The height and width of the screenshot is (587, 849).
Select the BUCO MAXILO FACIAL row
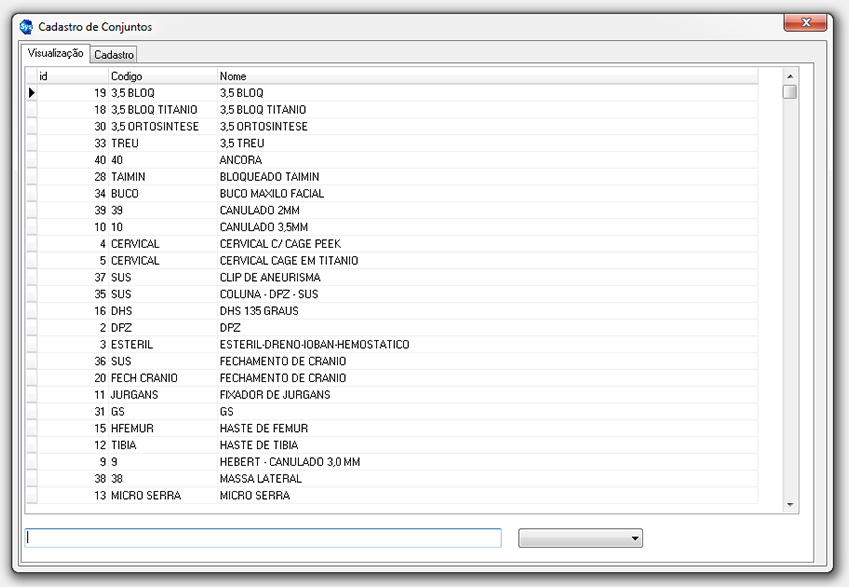click(x=271, y=194)
